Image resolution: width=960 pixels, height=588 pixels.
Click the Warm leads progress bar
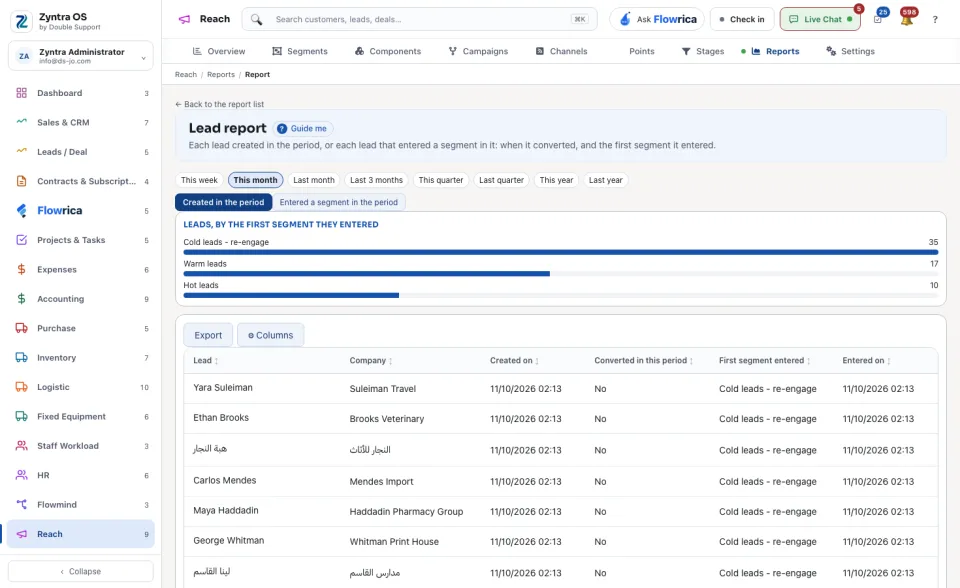(x=560, y=274)
